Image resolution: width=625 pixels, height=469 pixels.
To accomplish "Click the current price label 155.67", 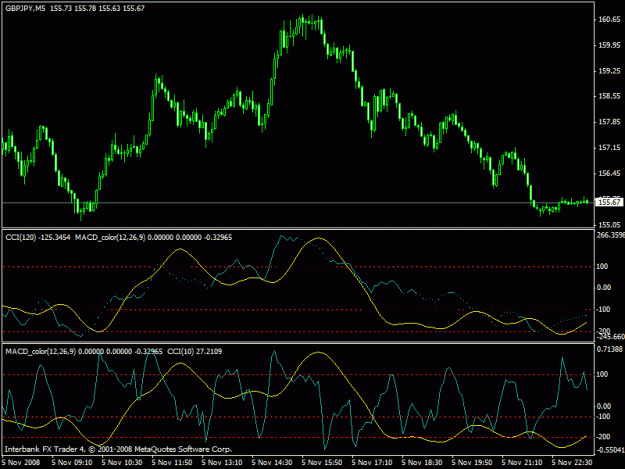I will (x=609, y=202).
